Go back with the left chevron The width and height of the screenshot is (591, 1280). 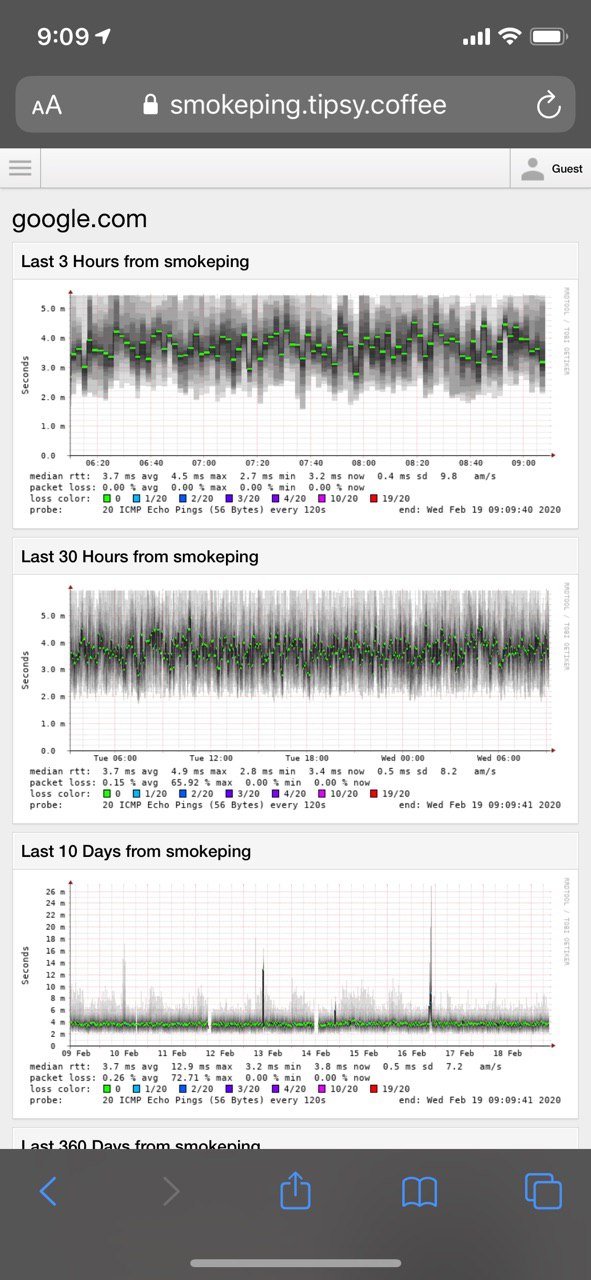click(47, 1191)
